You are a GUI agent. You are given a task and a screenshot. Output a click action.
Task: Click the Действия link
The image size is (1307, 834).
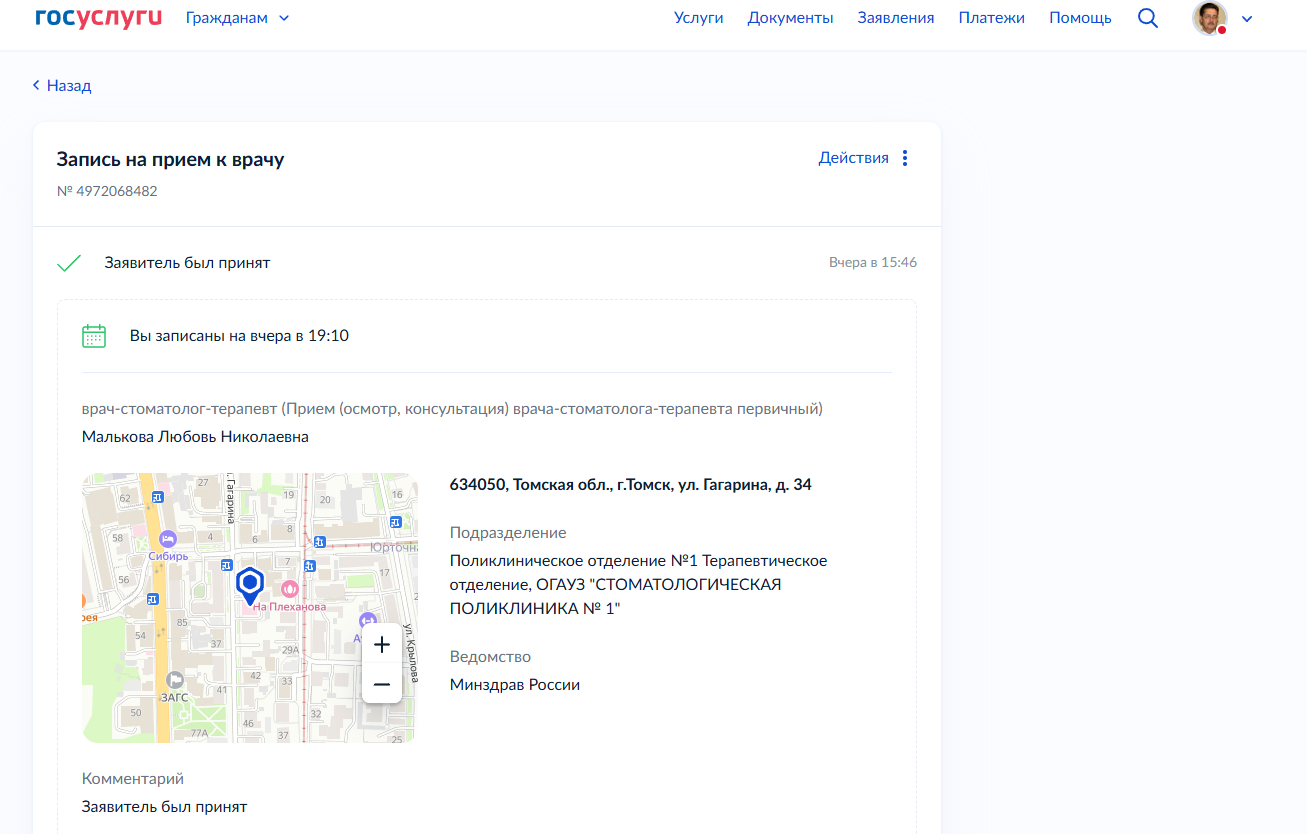coord(853,158)
